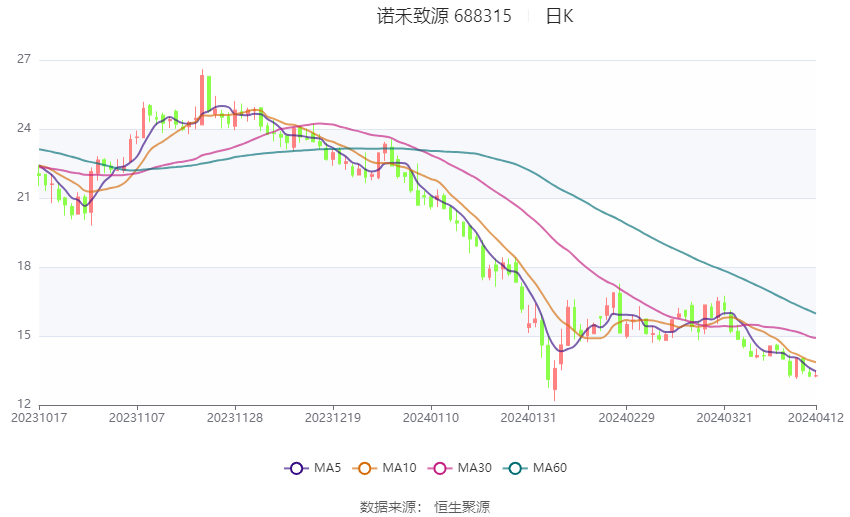Click the 12 price axis label
This screenshot has width=850, height=517.
pyautogui.click(x=25, y=404)
